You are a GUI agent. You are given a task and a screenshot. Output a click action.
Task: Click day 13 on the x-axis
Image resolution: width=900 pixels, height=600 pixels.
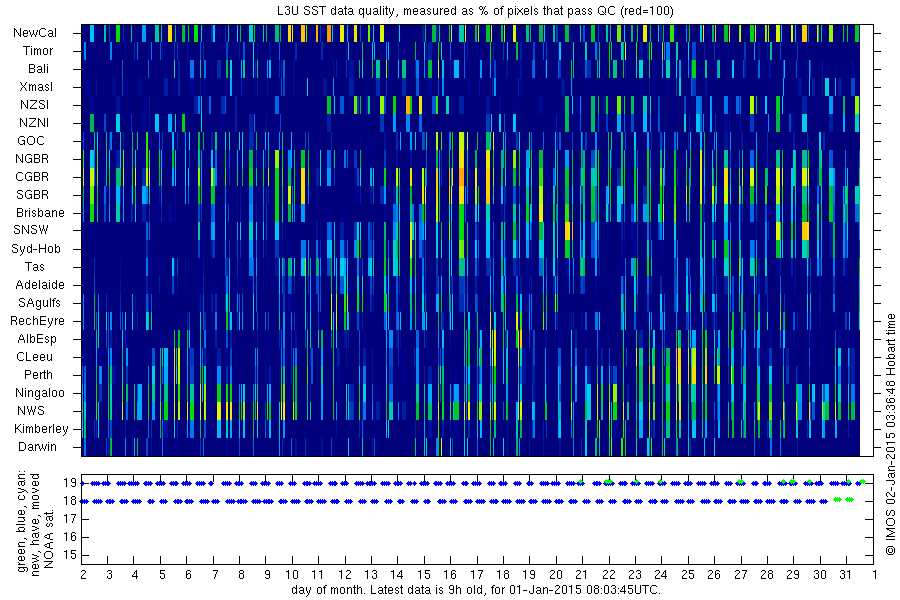[x=371, y=574]
